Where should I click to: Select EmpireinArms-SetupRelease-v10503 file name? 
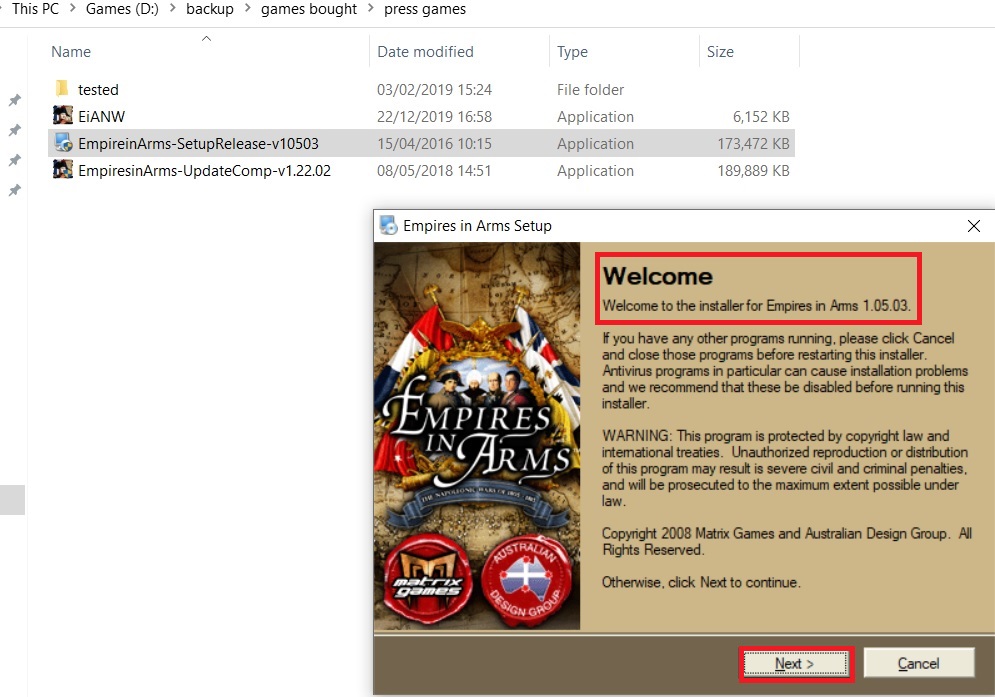click(x=199, y=143)
